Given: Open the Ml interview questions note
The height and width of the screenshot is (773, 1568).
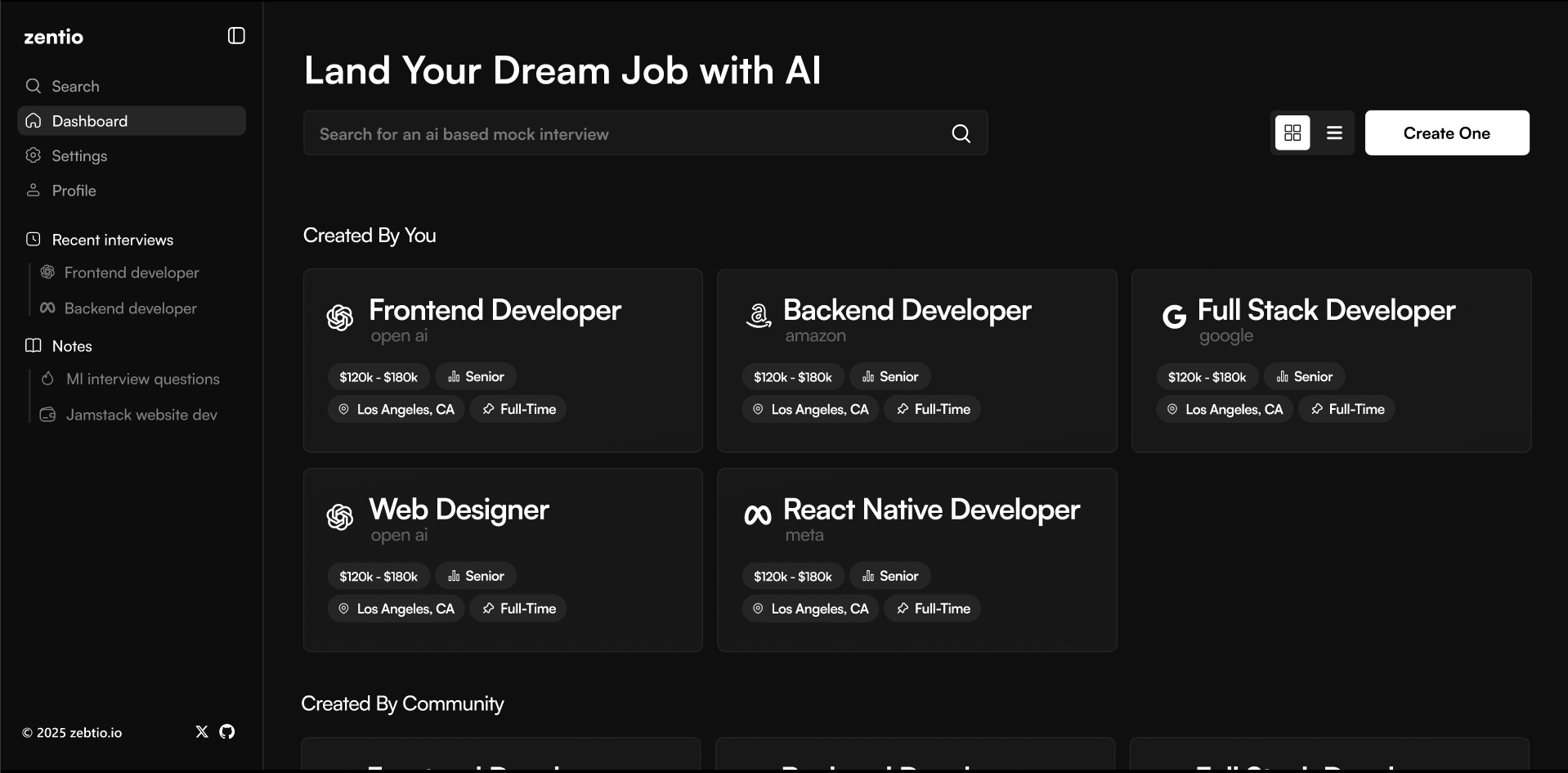Looking at the screenshot, I should pos(142,379).
